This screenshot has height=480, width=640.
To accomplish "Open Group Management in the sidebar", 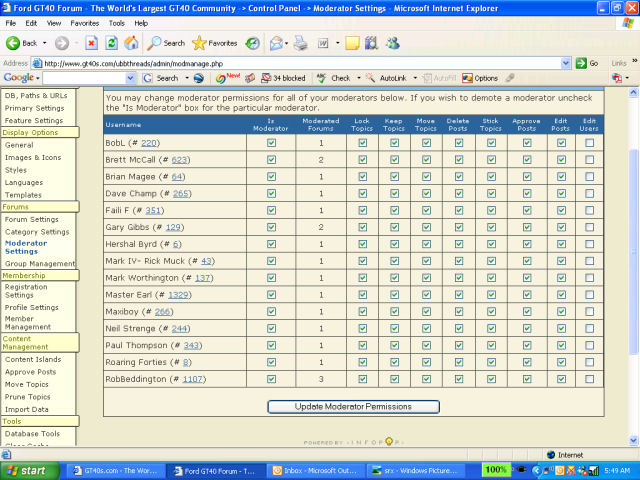I will pos(40,264).
